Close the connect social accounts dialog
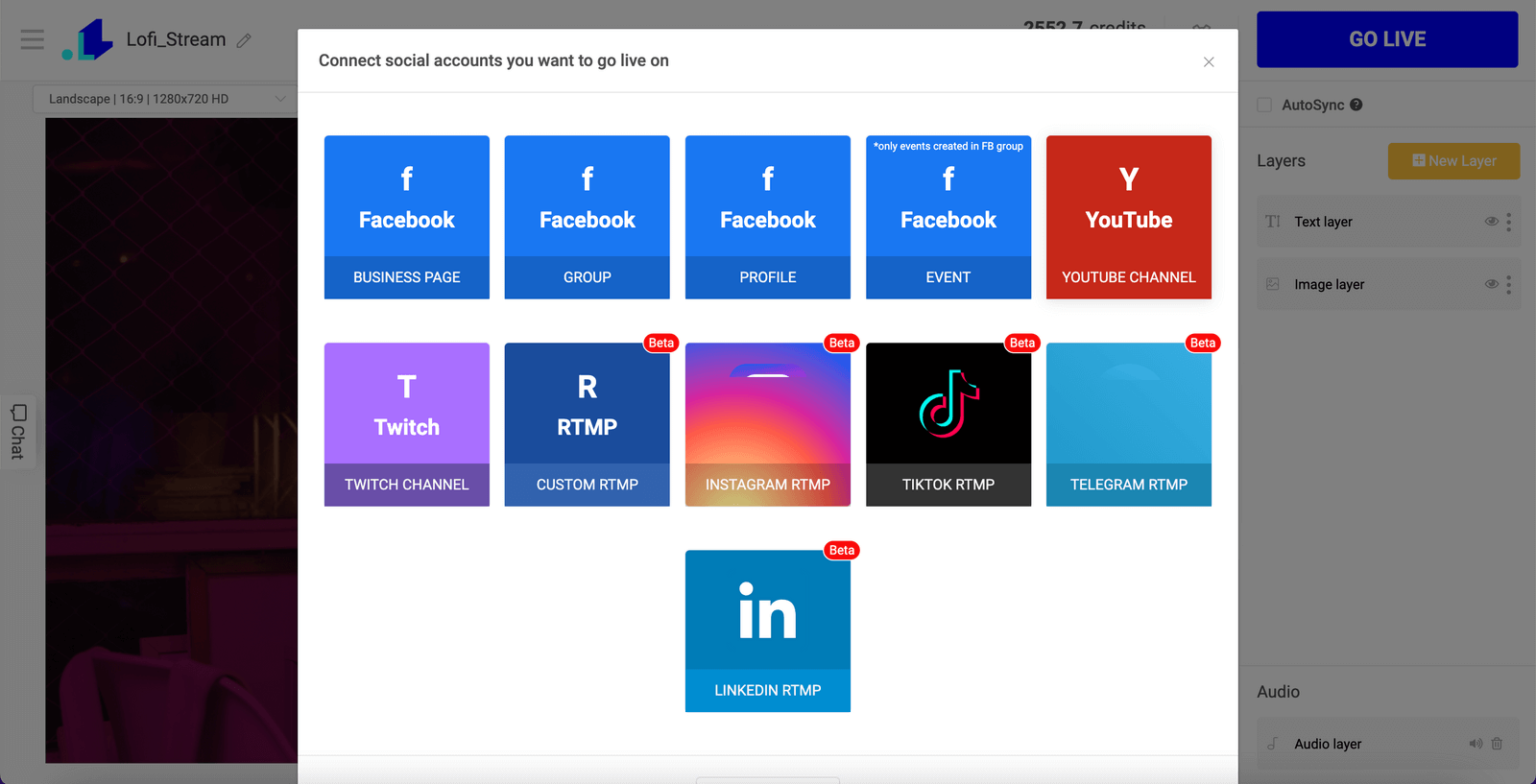Image resolution: width=1536 pixels, height=784 pixels. pos(1209,61)
